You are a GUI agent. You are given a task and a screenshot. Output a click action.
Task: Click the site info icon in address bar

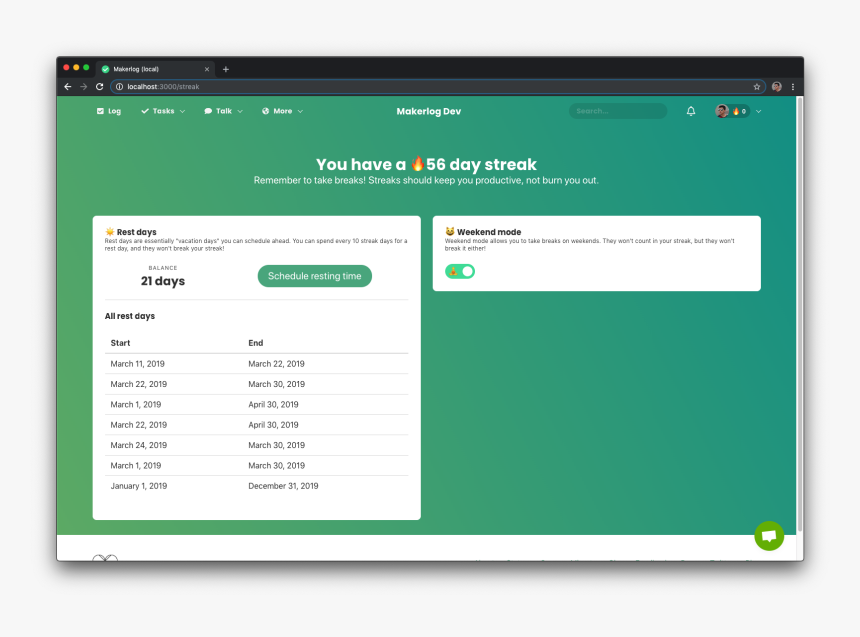(119, 87)
